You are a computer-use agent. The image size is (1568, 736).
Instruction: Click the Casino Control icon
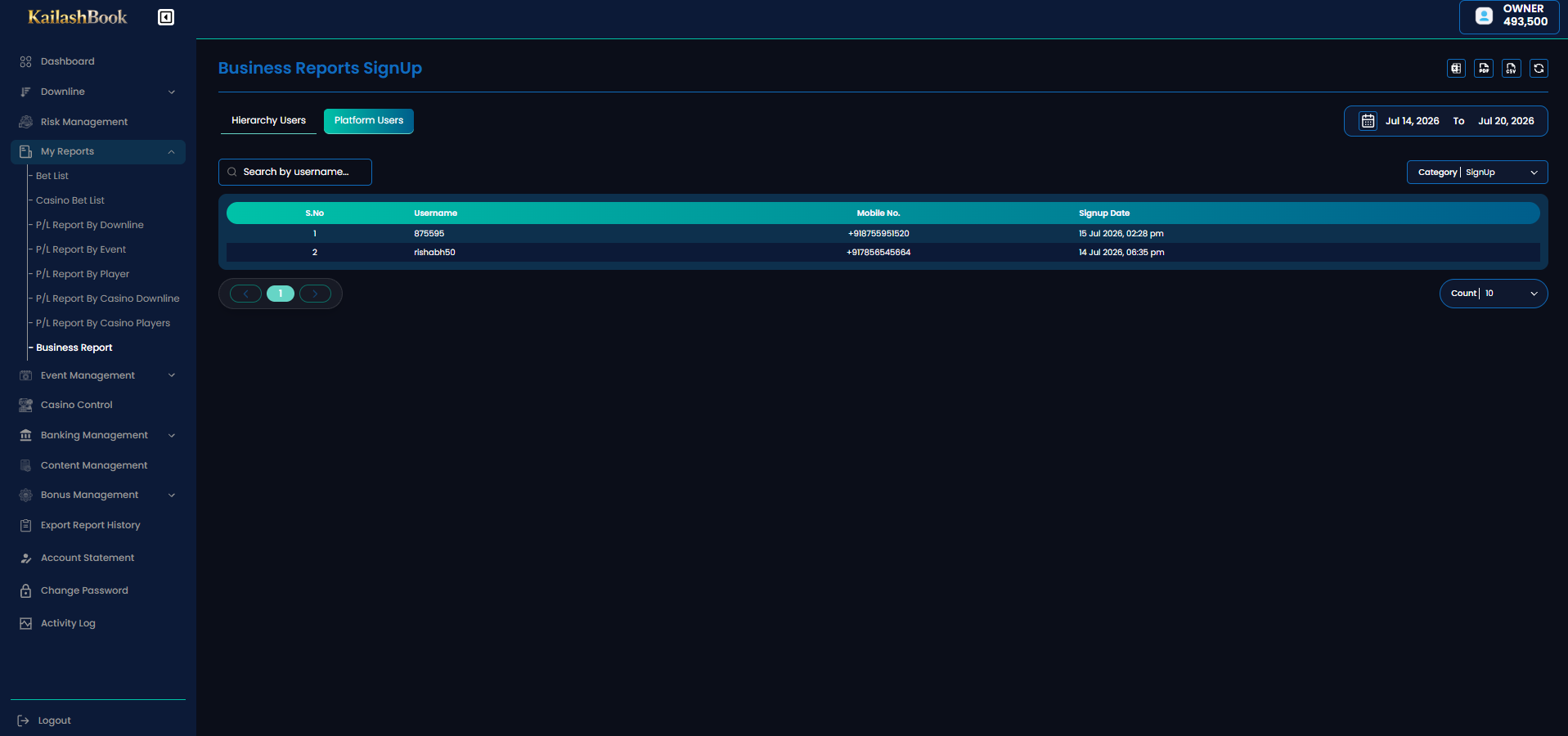point(25,405)
